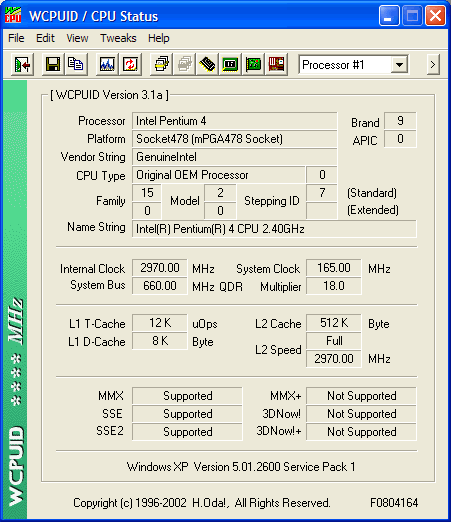Open the Help menu

click(x=159, y=38)
